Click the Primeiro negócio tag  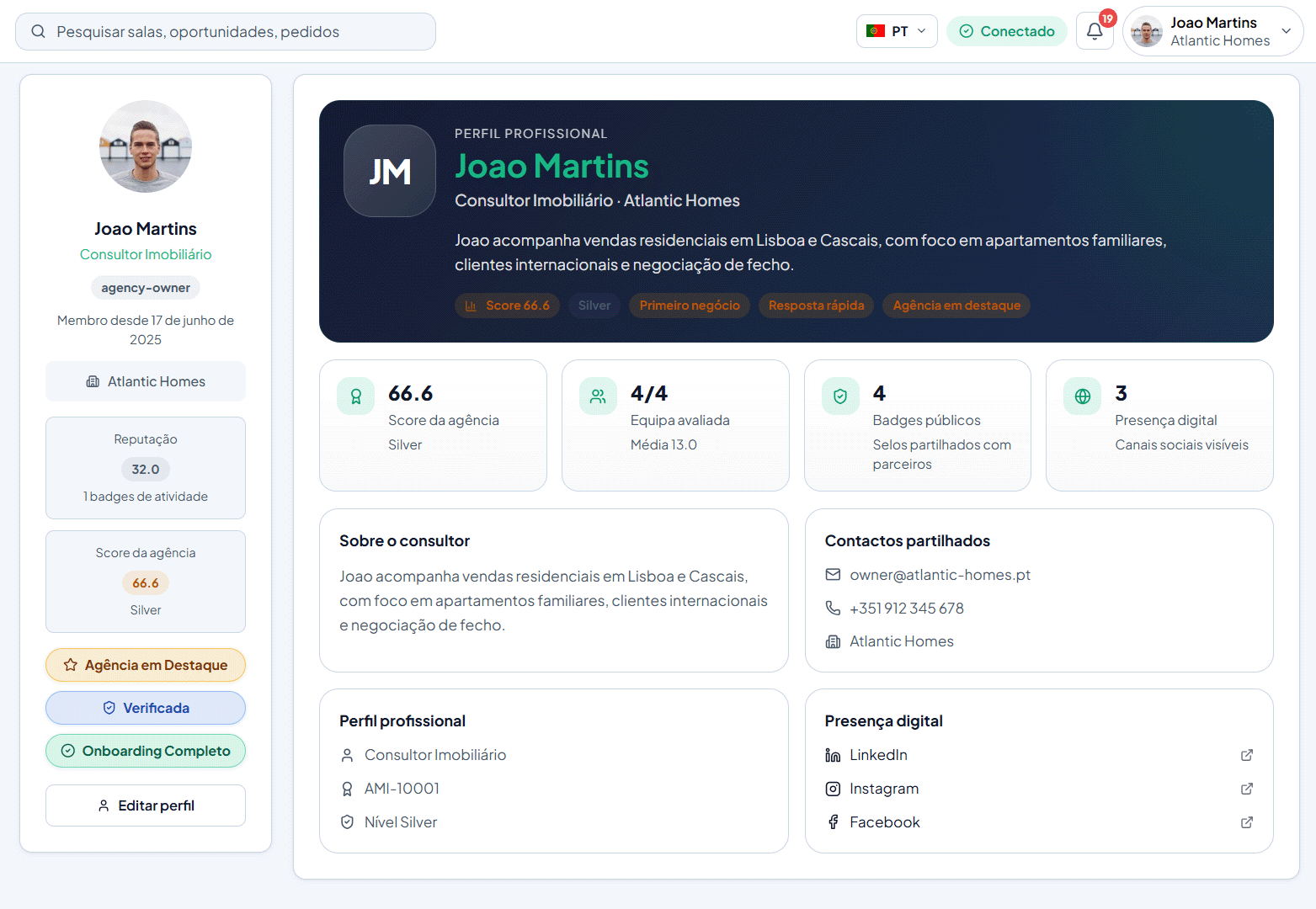[x=690, y=306]
